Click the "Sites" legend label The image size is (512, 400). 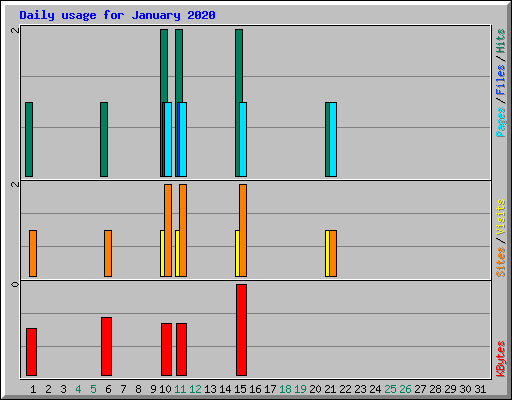(500, 262)
